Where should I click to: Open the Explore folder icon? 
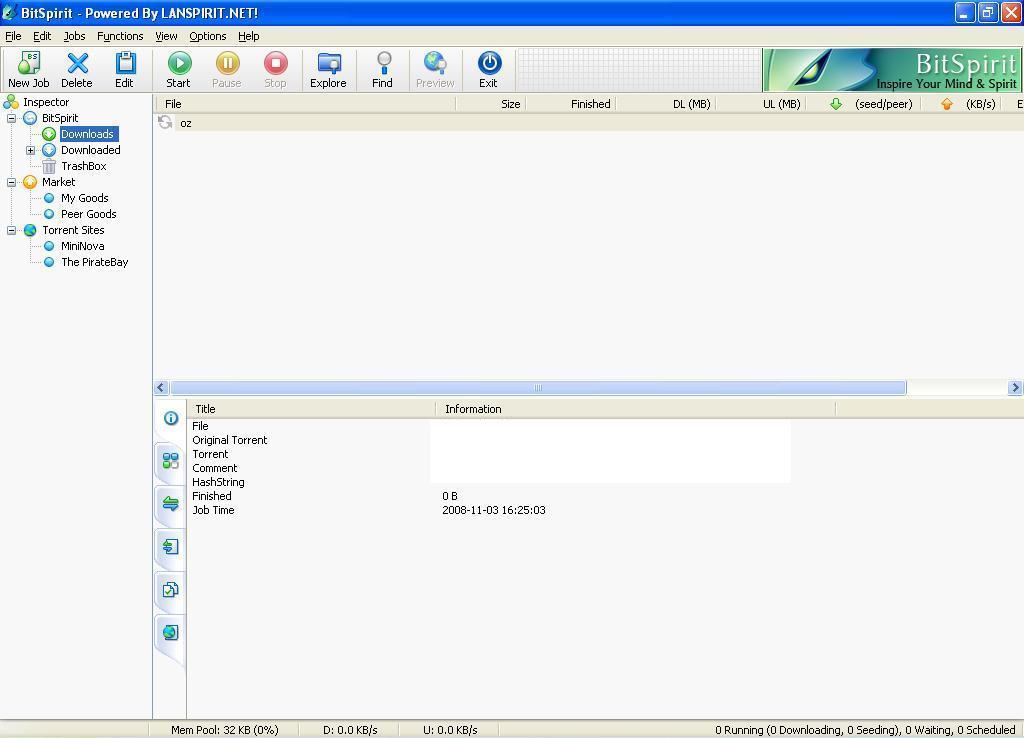(328, 63)
